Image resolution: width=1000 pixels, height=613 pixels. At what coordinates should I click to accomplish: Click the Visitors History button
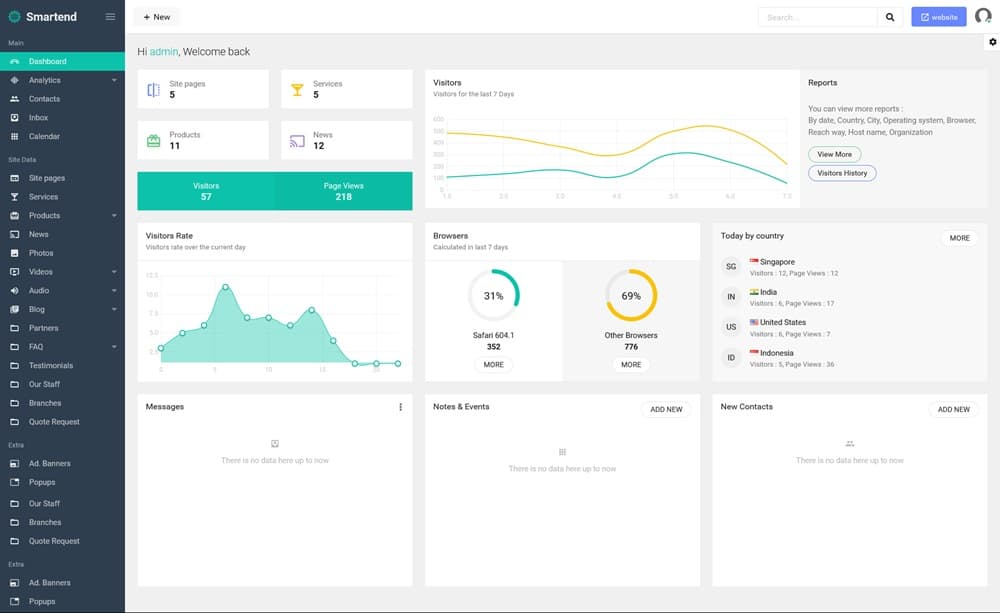coord(842,173)
